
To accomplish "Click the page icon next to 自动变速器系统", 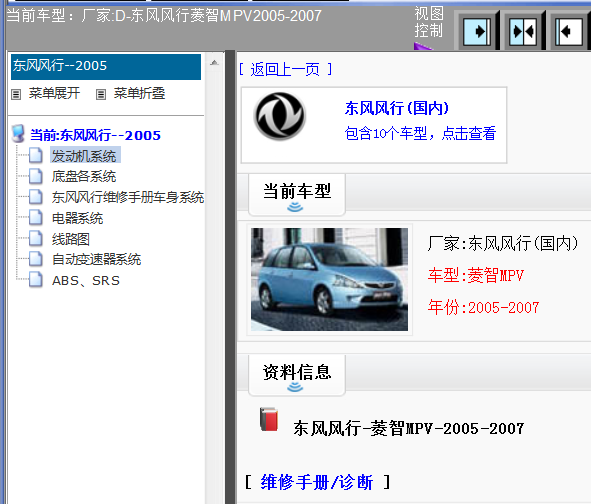I will coord(36,259).
